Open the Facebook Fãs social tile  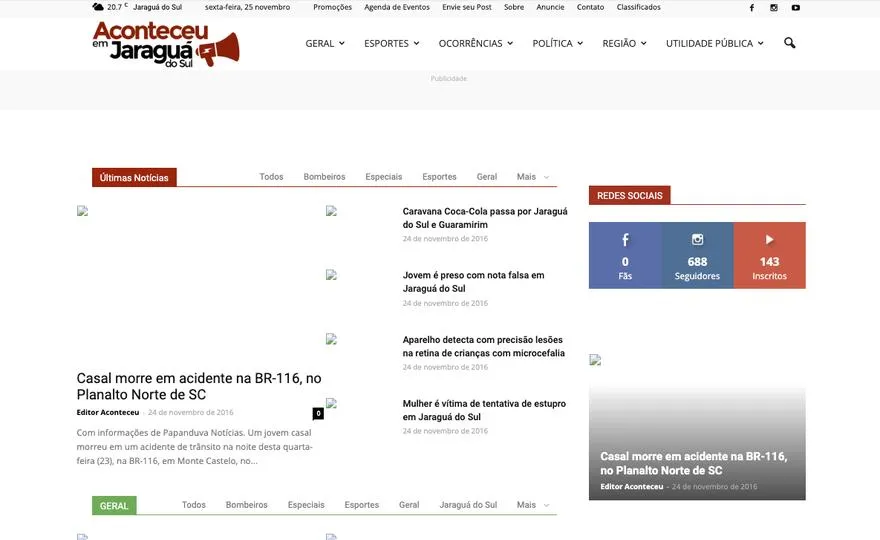625,255
